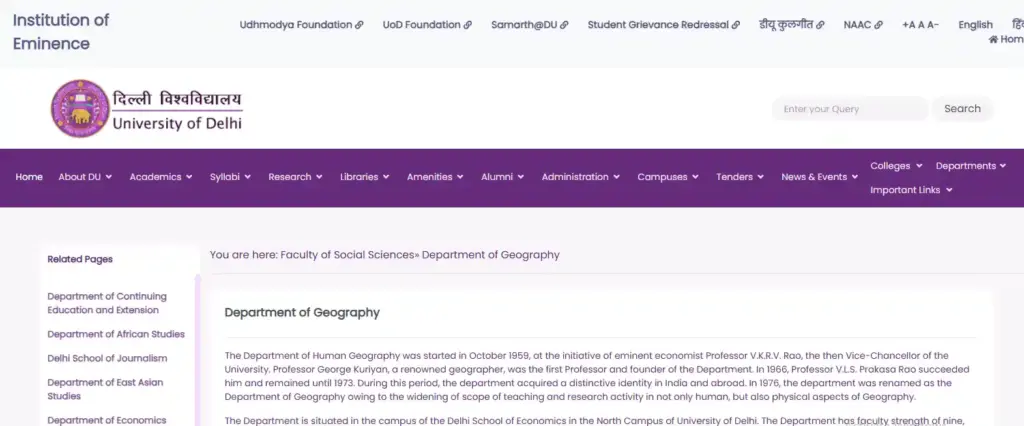Go to the Home menu item
This screenshot has width=1024, height=426.
pyautogui.click(x=29, y=177)
